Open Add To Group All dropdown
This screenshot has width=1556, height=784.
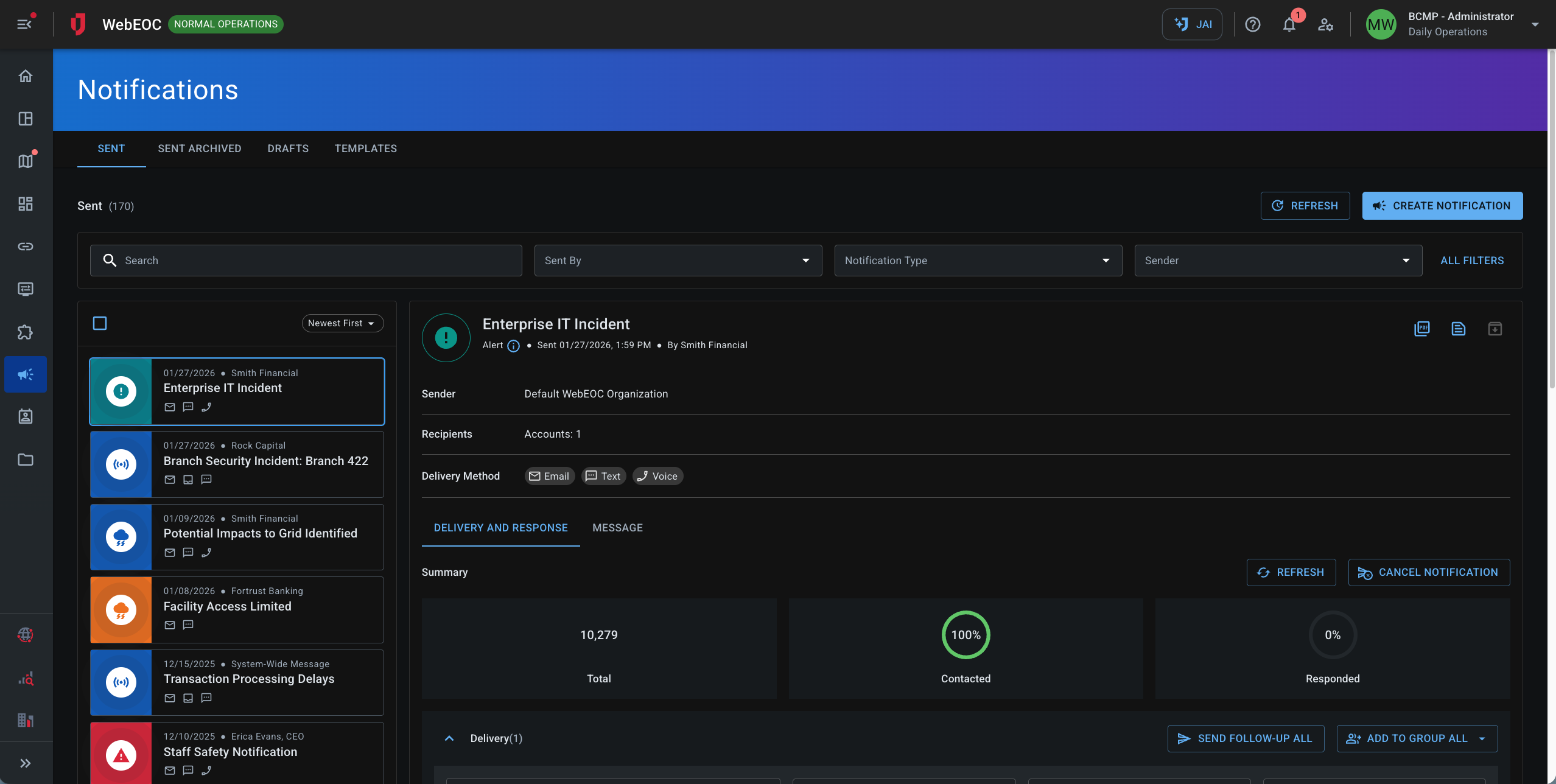(x=1417, y=738)
